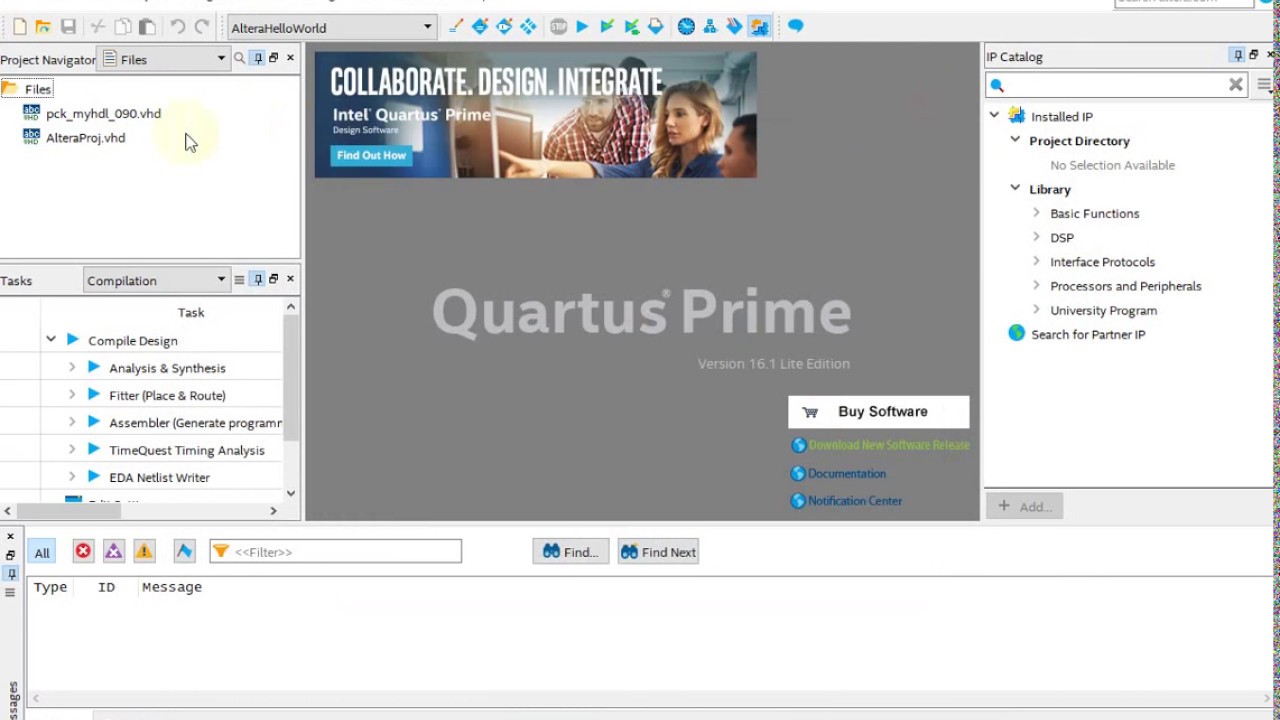Viewport: 1280px width, 720px height.
Task: Expand EDA Netlist Writer task
Action: coord(72,477)
